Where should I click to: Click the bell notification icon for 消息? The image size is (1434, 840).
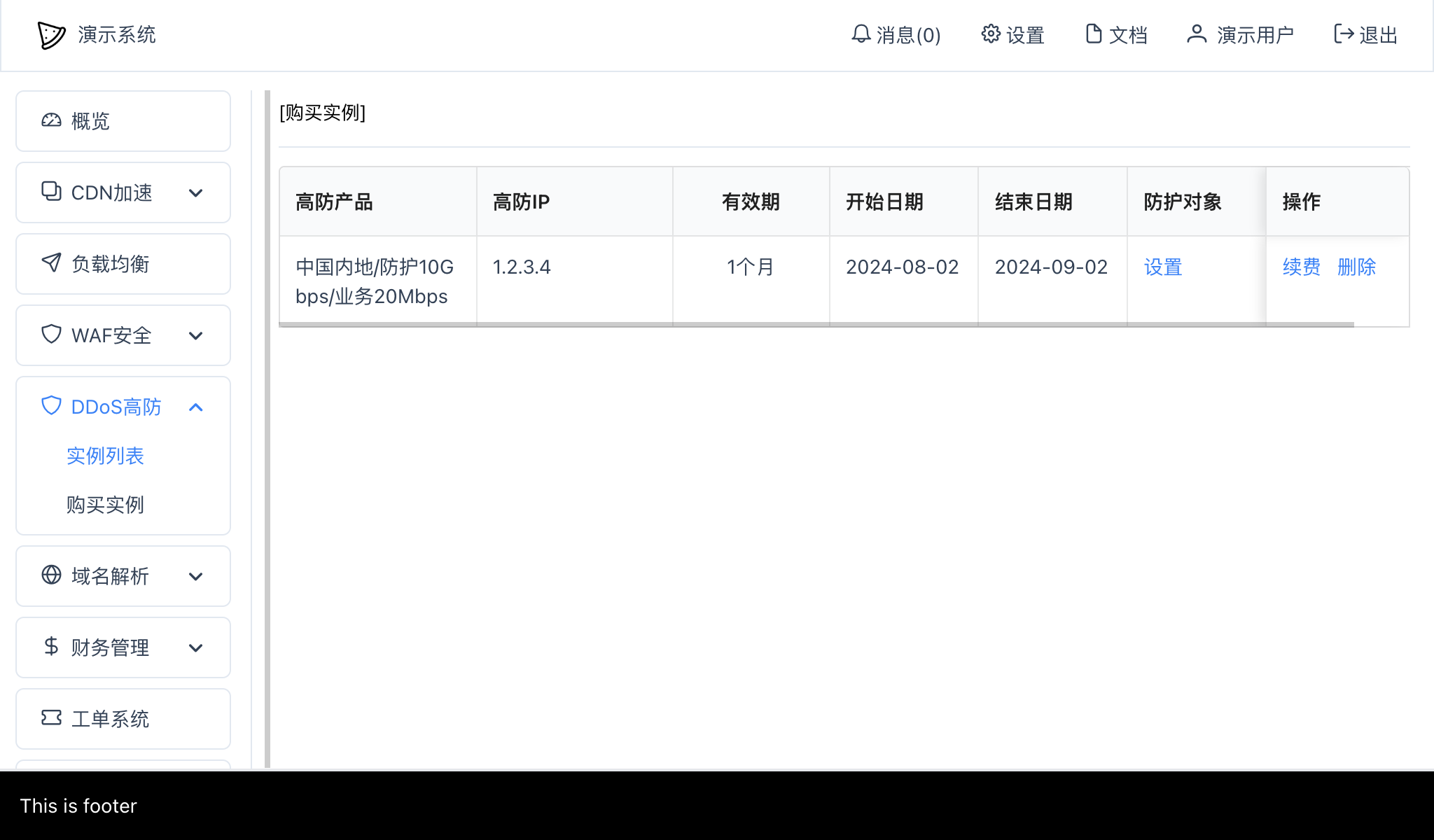click(x=861, y=34)
